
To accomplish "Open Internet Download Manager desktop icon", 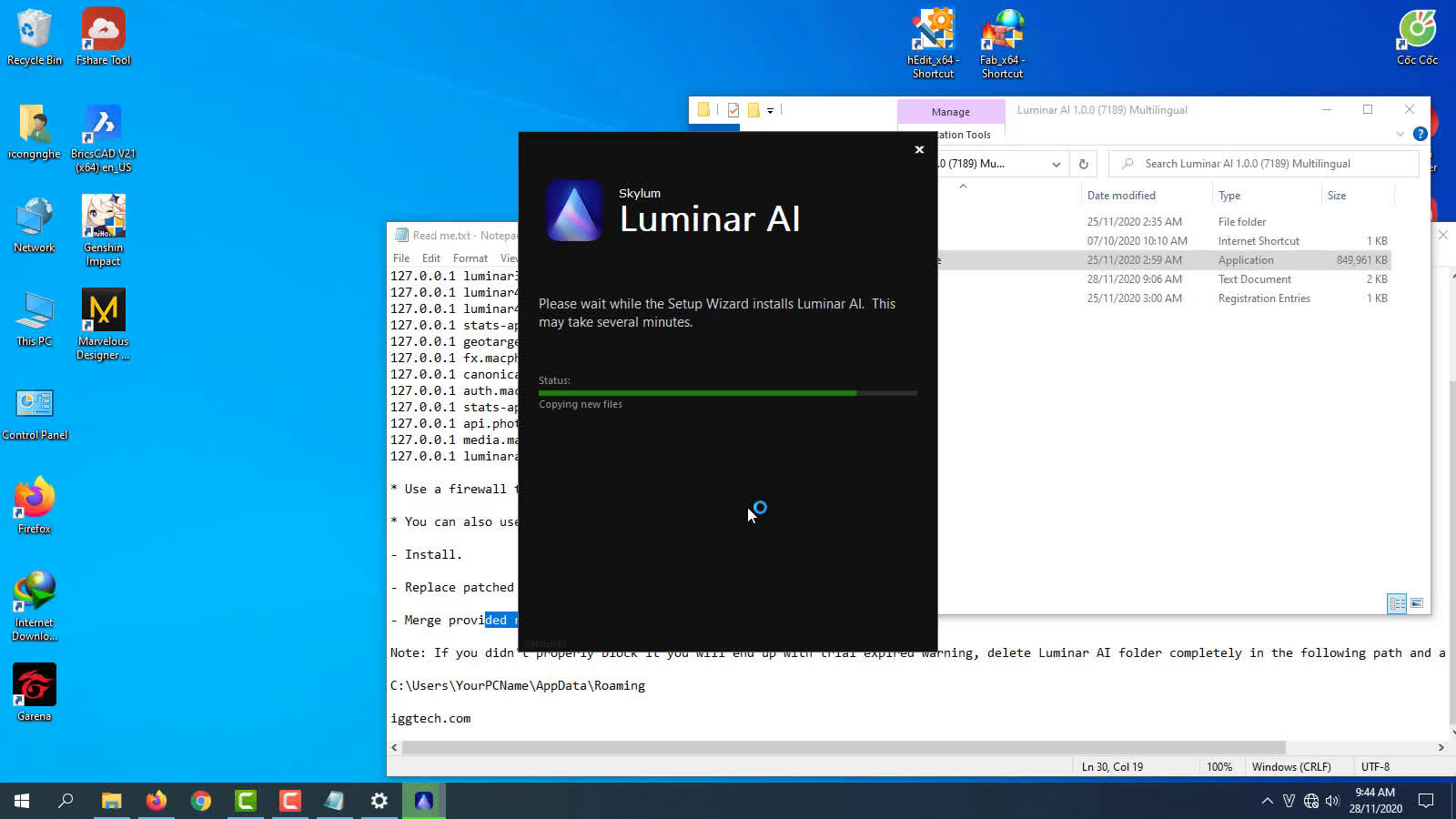I will coord(34,606).
